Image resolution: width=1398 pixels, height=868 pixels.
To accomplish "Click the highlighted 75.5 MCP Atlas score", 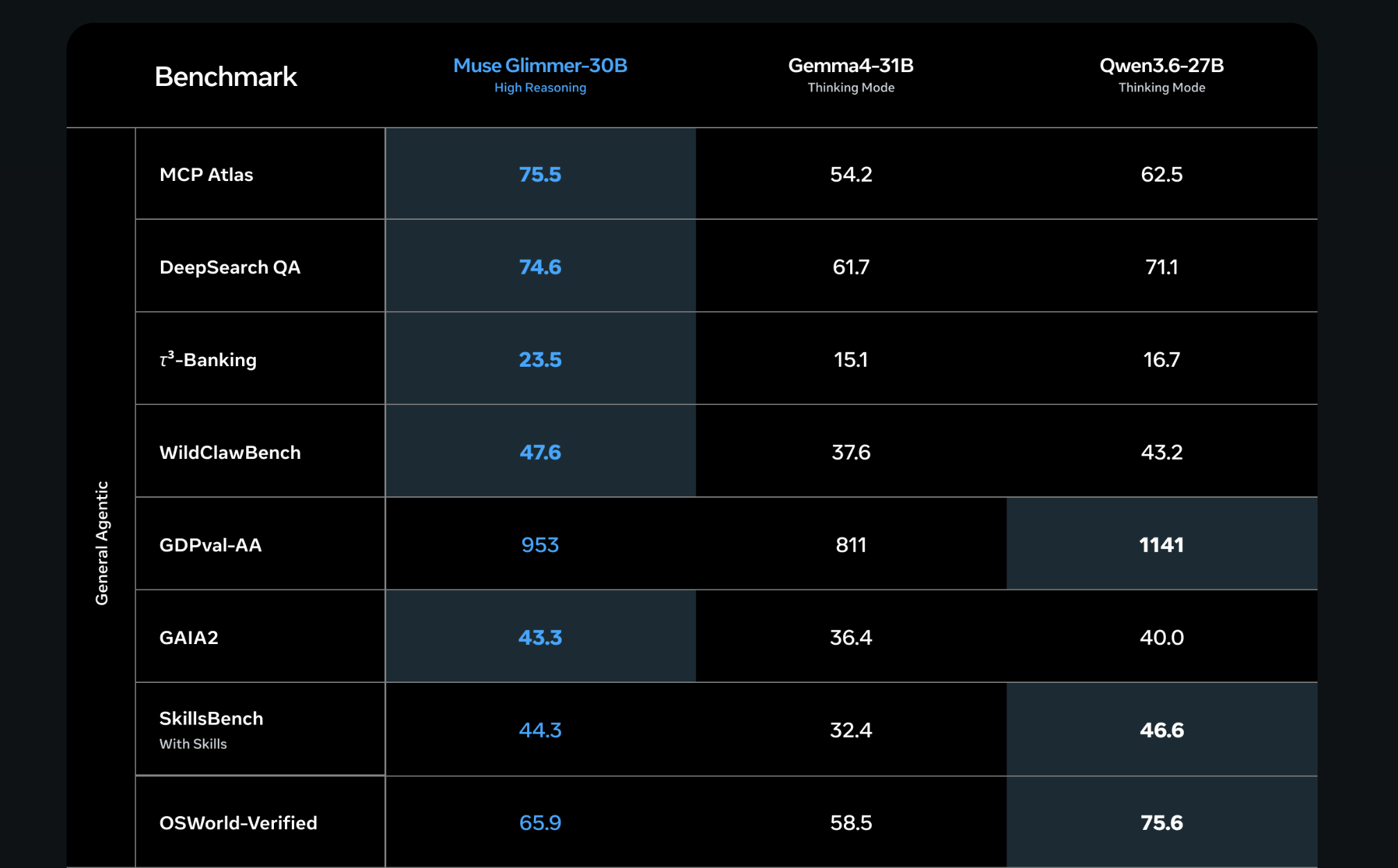I will click(540, 175).
